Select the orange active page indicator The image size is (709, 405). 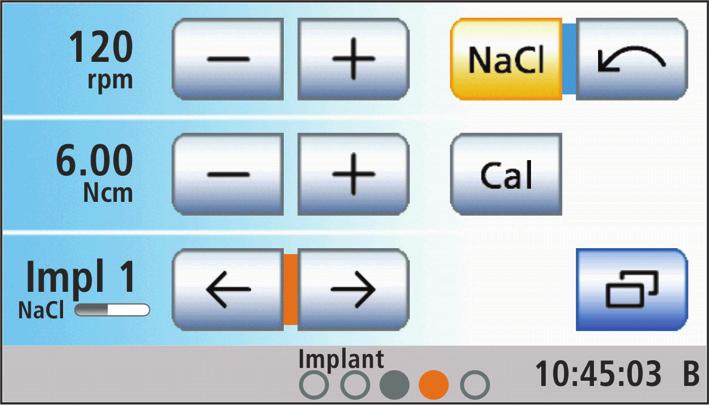pyautogui.click(x=434, y=385)
